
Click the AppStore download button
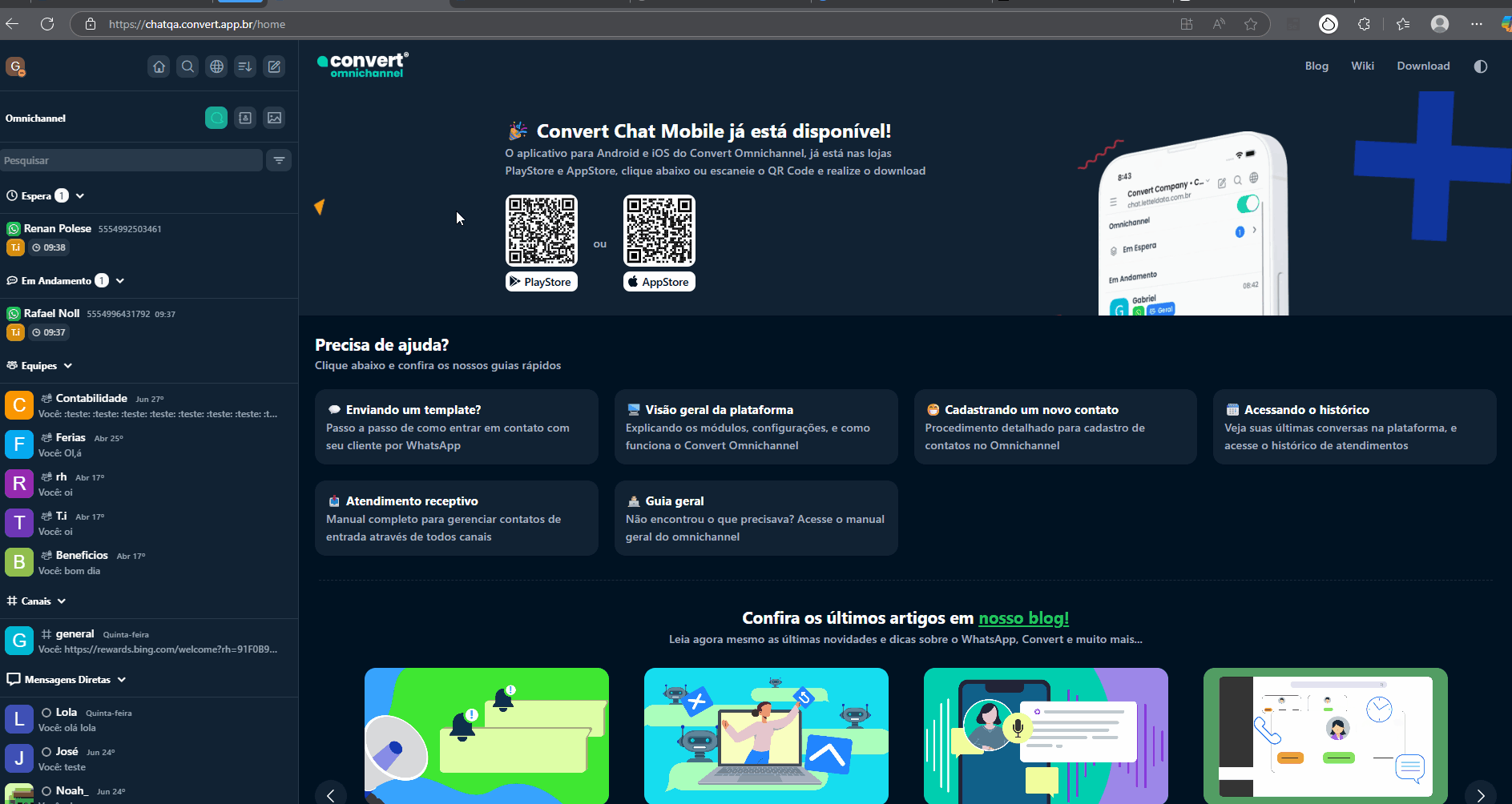(659, 282)
